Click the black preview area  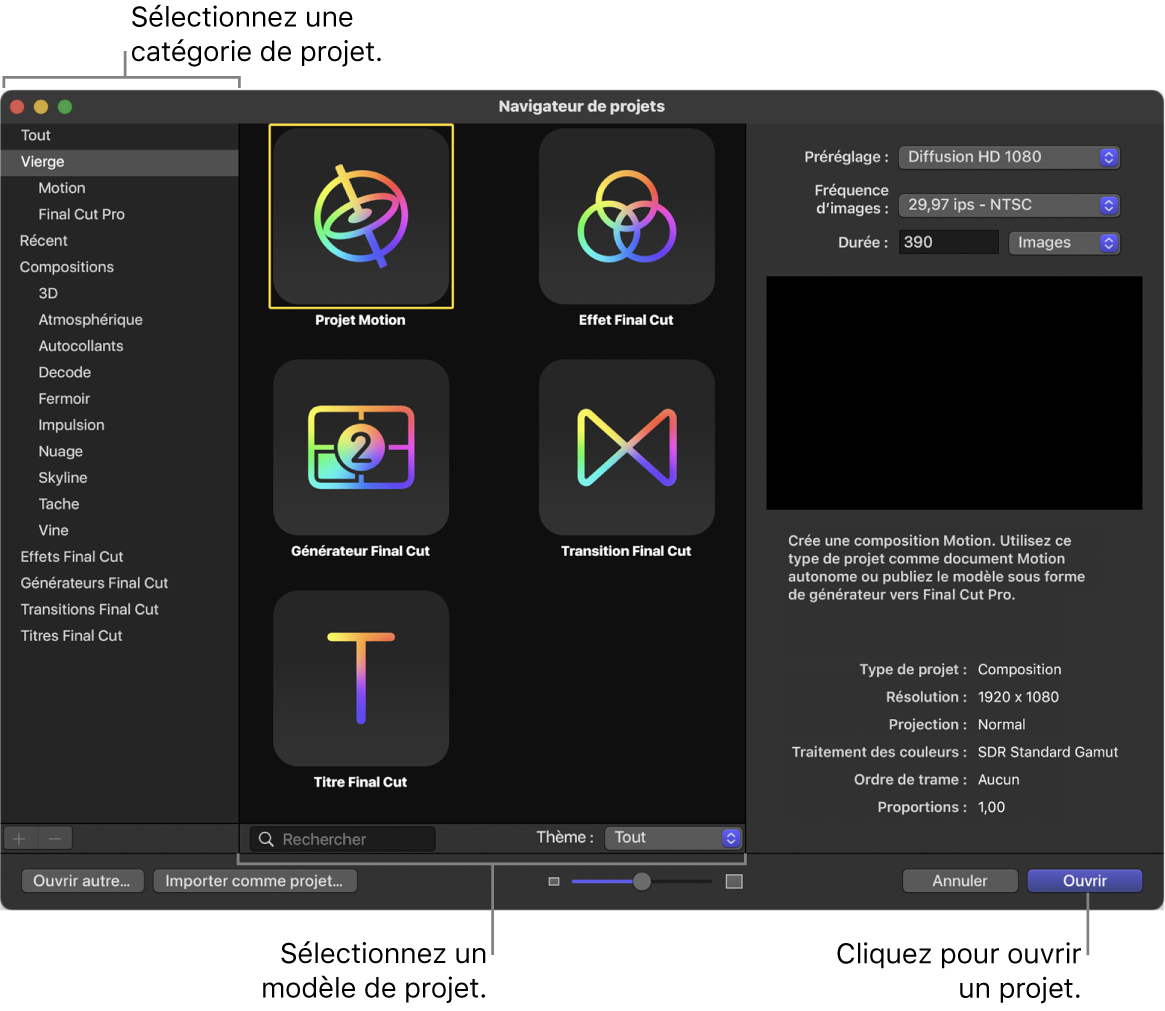[x=954, y=393]
